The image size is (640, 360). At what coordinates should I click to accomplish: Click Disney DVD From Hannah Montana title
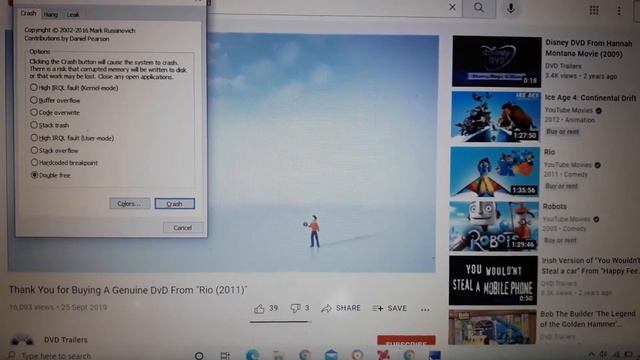589,48
